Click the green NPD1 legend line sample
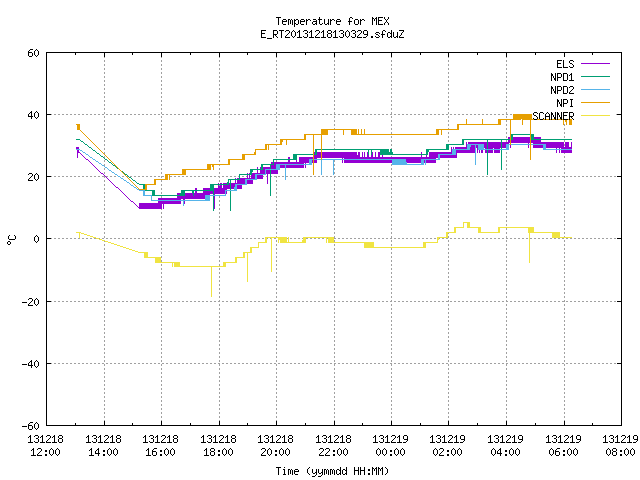The height and width of the screenshot is (480, 640). [x=595, y=77]
